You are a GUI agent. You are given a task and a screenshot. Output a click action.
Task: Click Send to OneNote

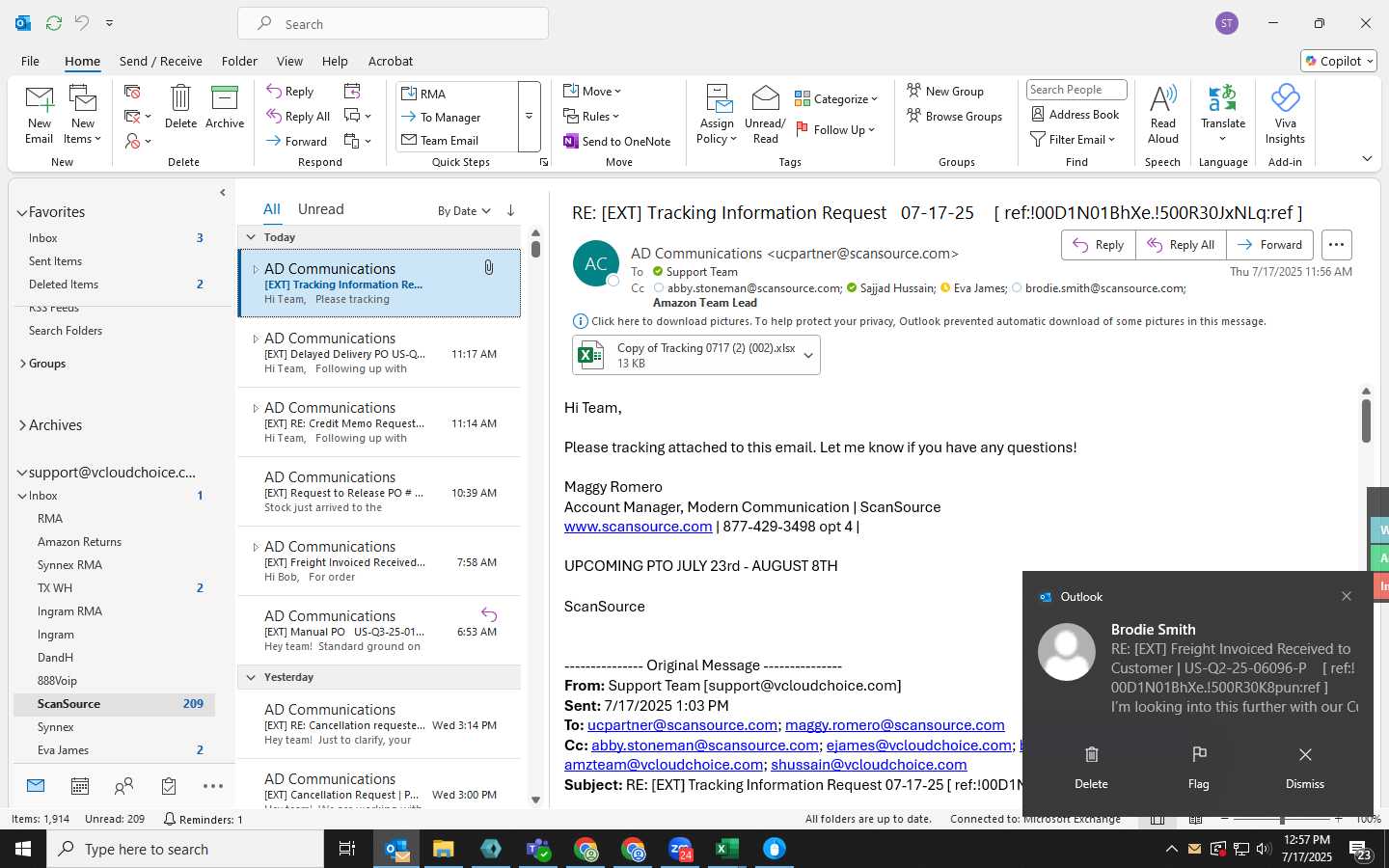(616, 142)
